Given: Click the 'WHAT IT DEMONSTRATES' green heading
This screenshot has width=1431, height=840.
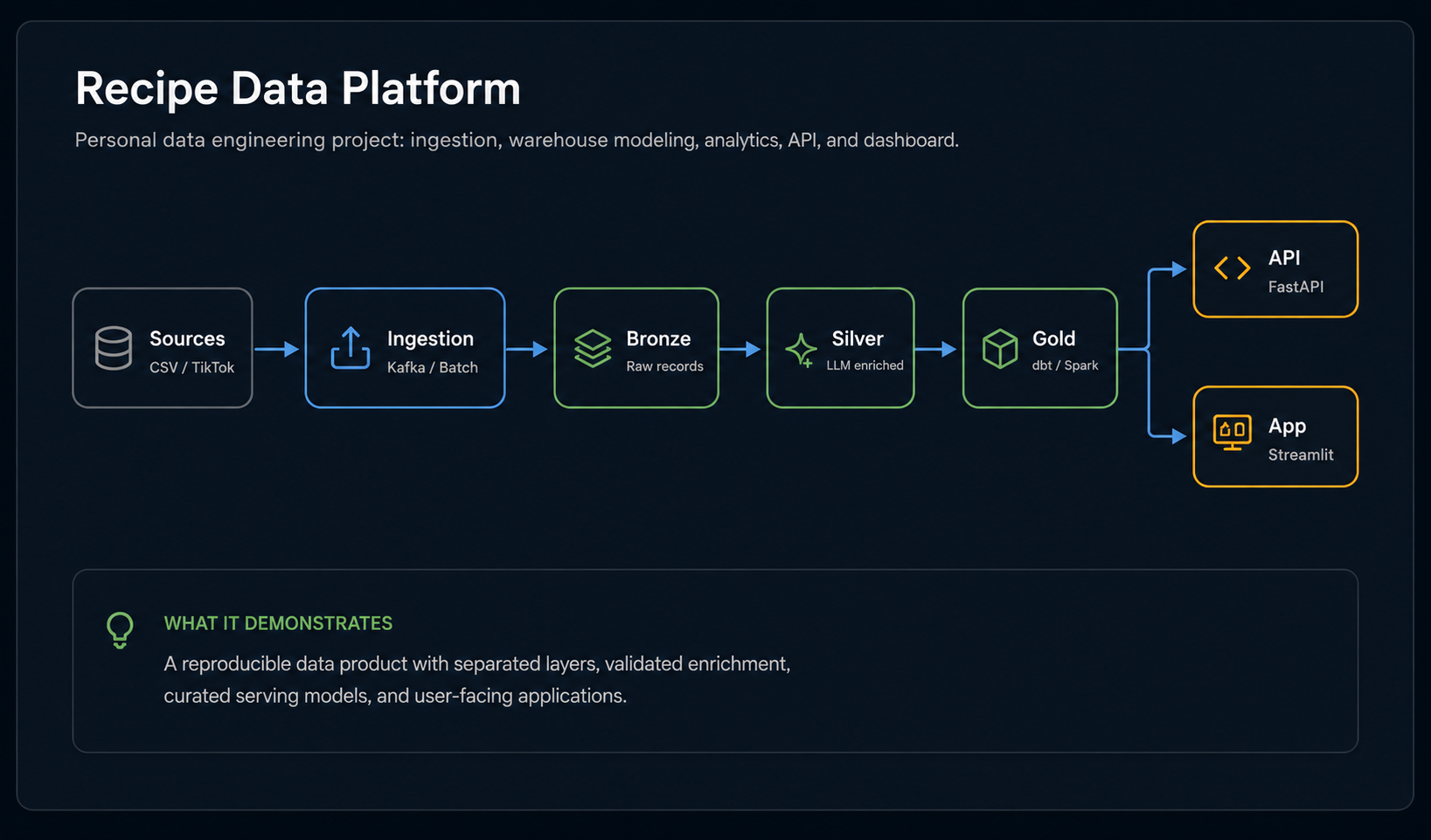Looking at the screenshot, I should tap(278, 623).
